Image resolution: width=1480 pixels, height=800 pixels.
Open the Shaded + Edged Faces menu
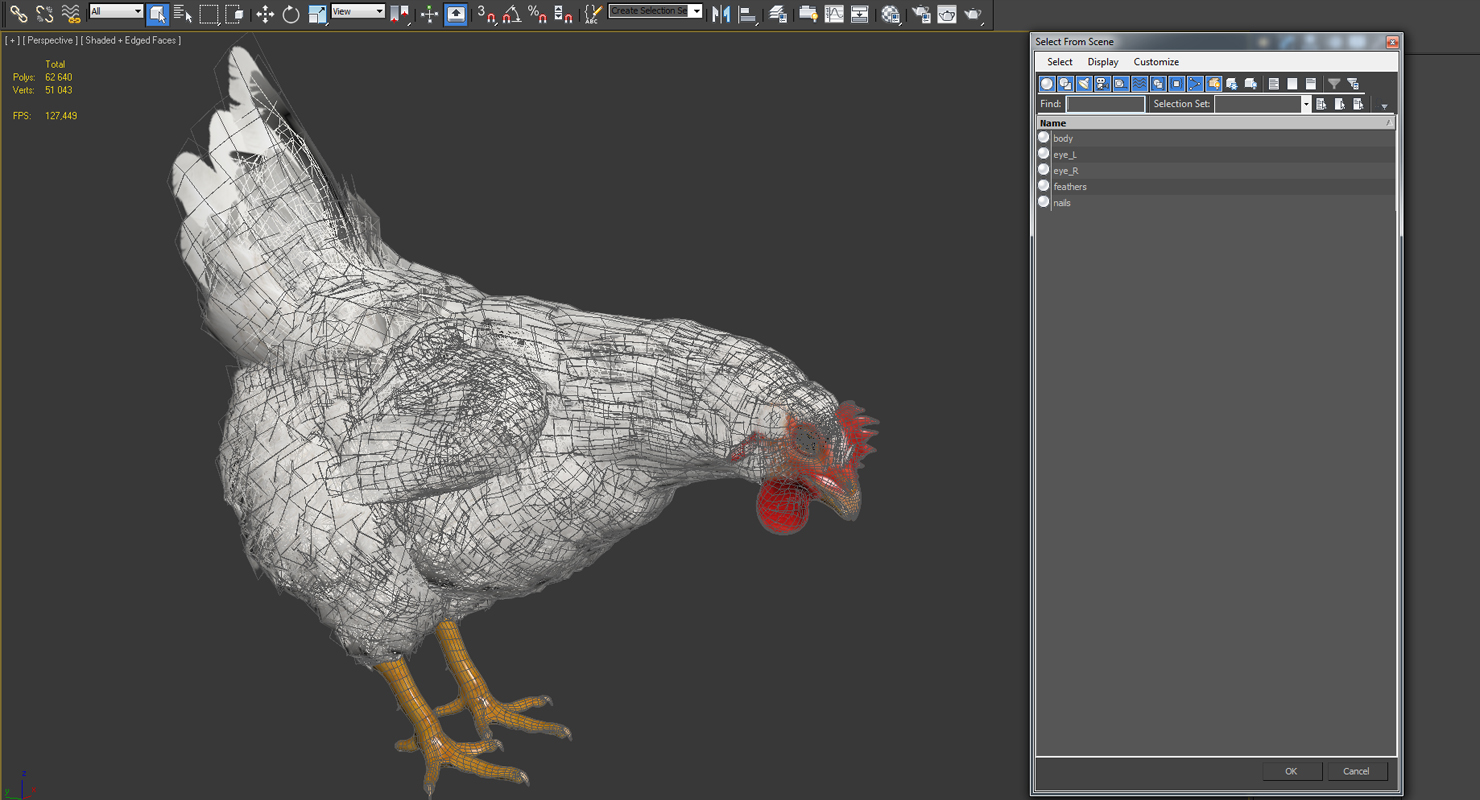(132, 40)
